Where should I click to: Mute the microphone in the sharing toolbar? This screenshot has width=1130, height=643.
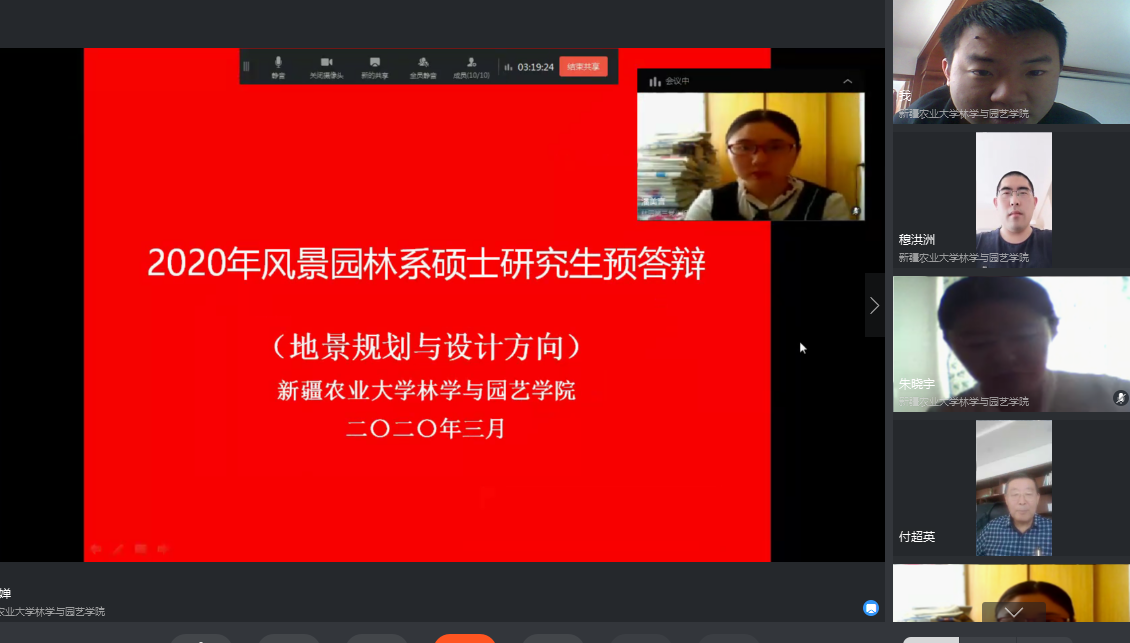click(278, 66)
